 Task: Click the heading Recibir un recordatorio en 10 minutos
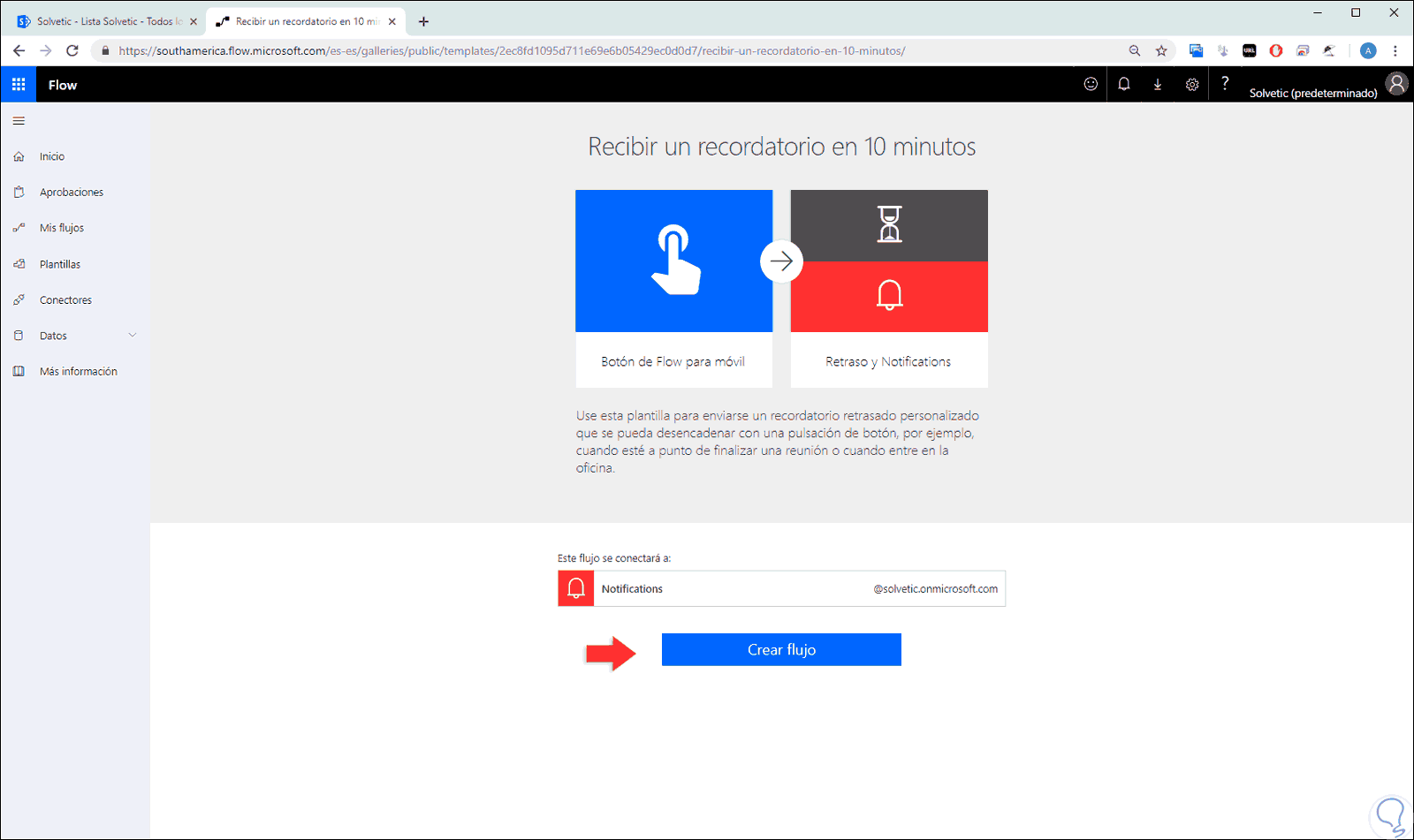coord(782,147)
